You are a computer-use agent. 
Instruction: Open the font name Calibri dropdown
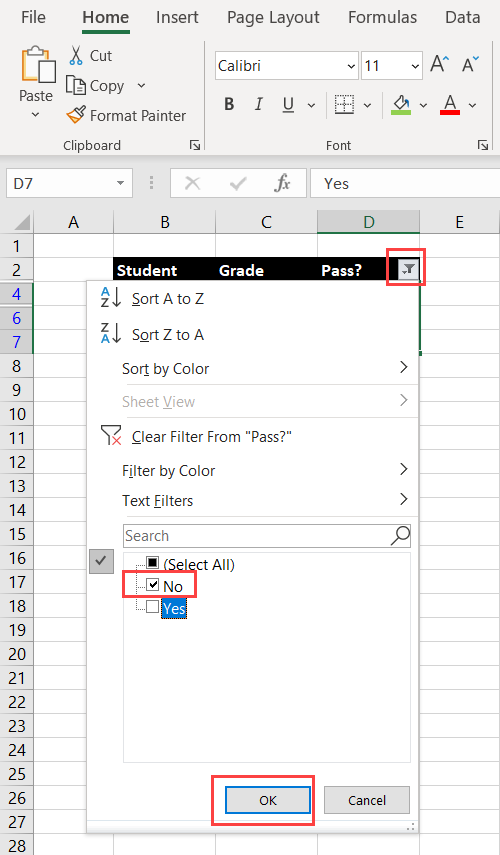351,66
